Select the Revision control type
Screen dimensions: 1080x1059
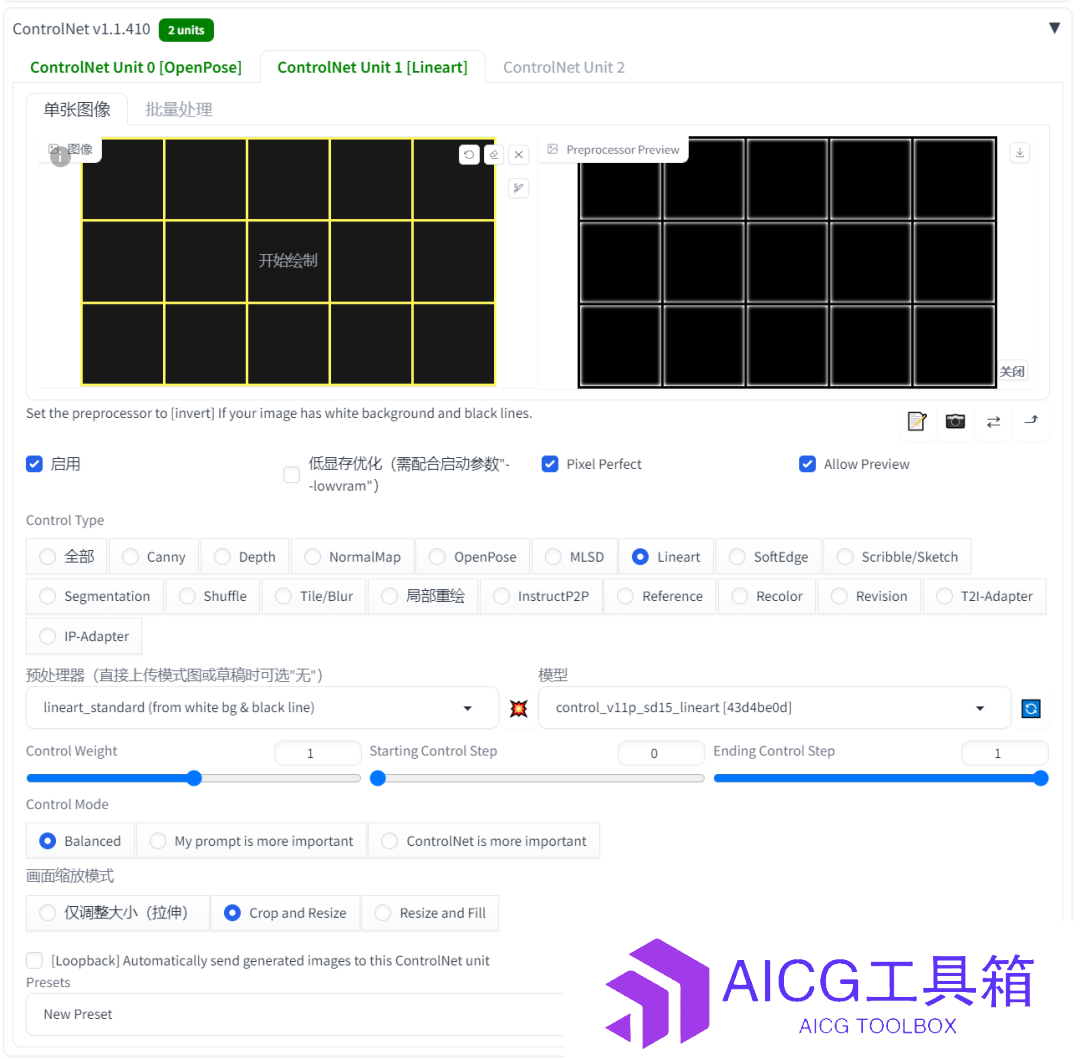tap(869, 596)
